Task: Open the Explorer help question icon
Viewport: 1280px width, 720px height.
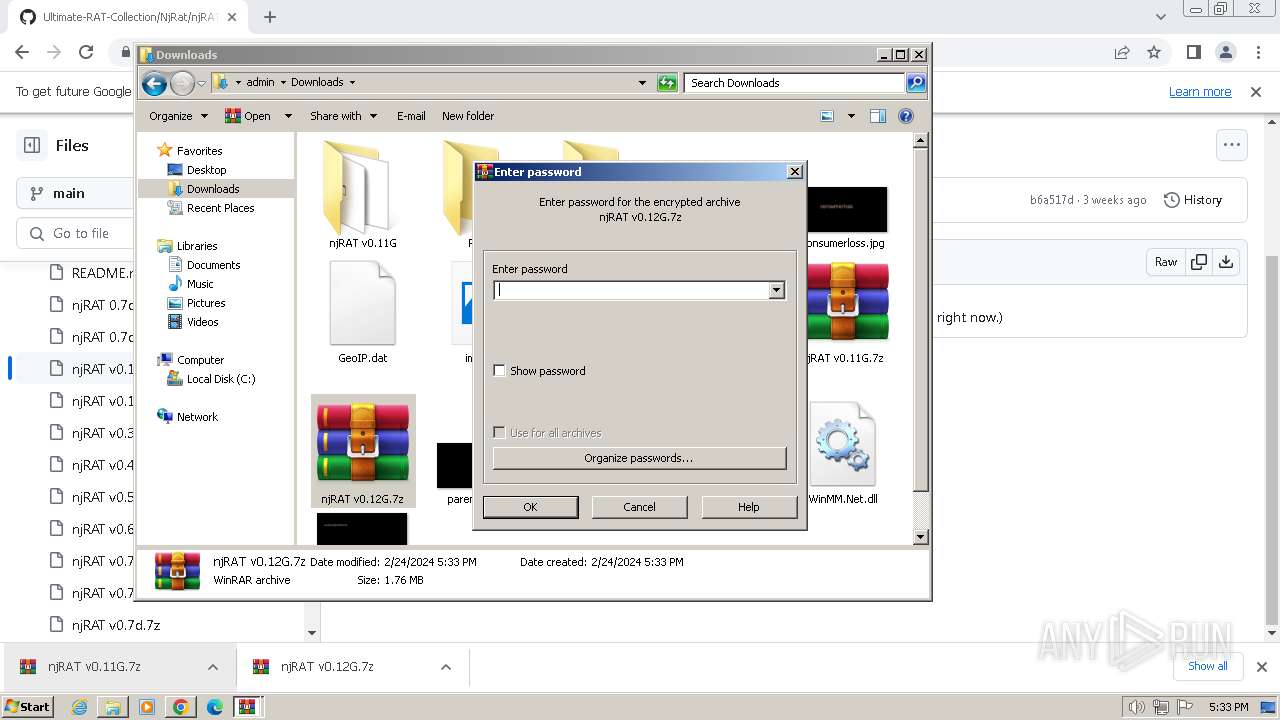Action: (906, 116)
